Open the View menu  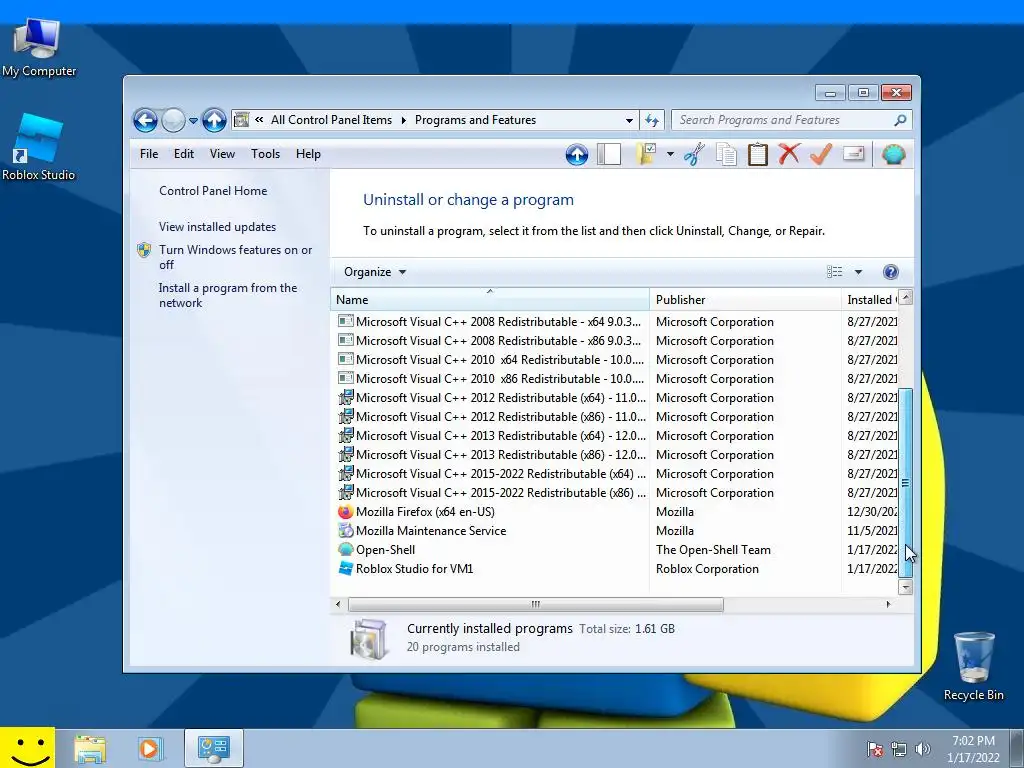click(x=222, y=154)
